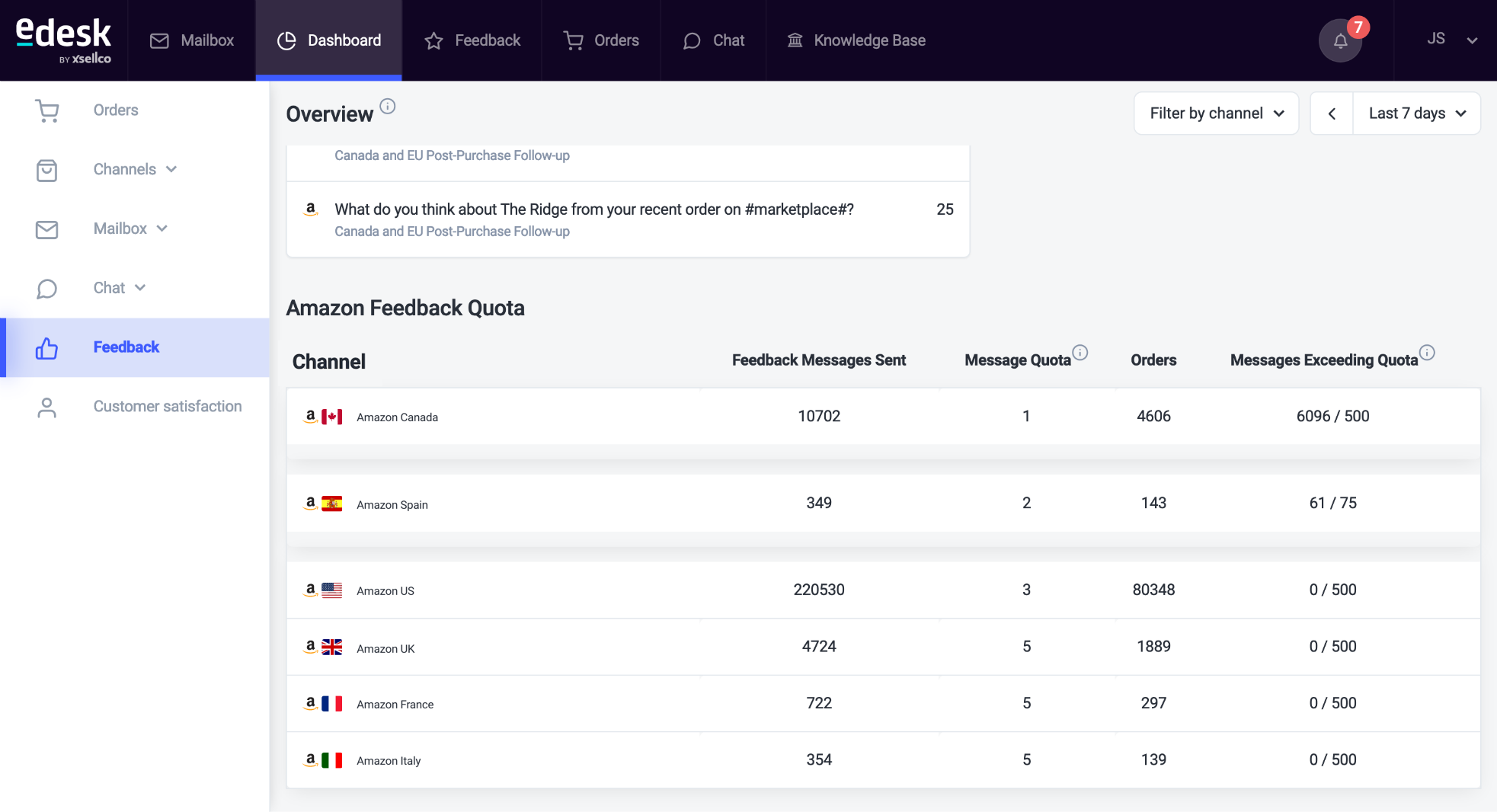Click the Dashboard pie chart icon
This screenshot has height=812, width=1497.
tap(286, 41)
